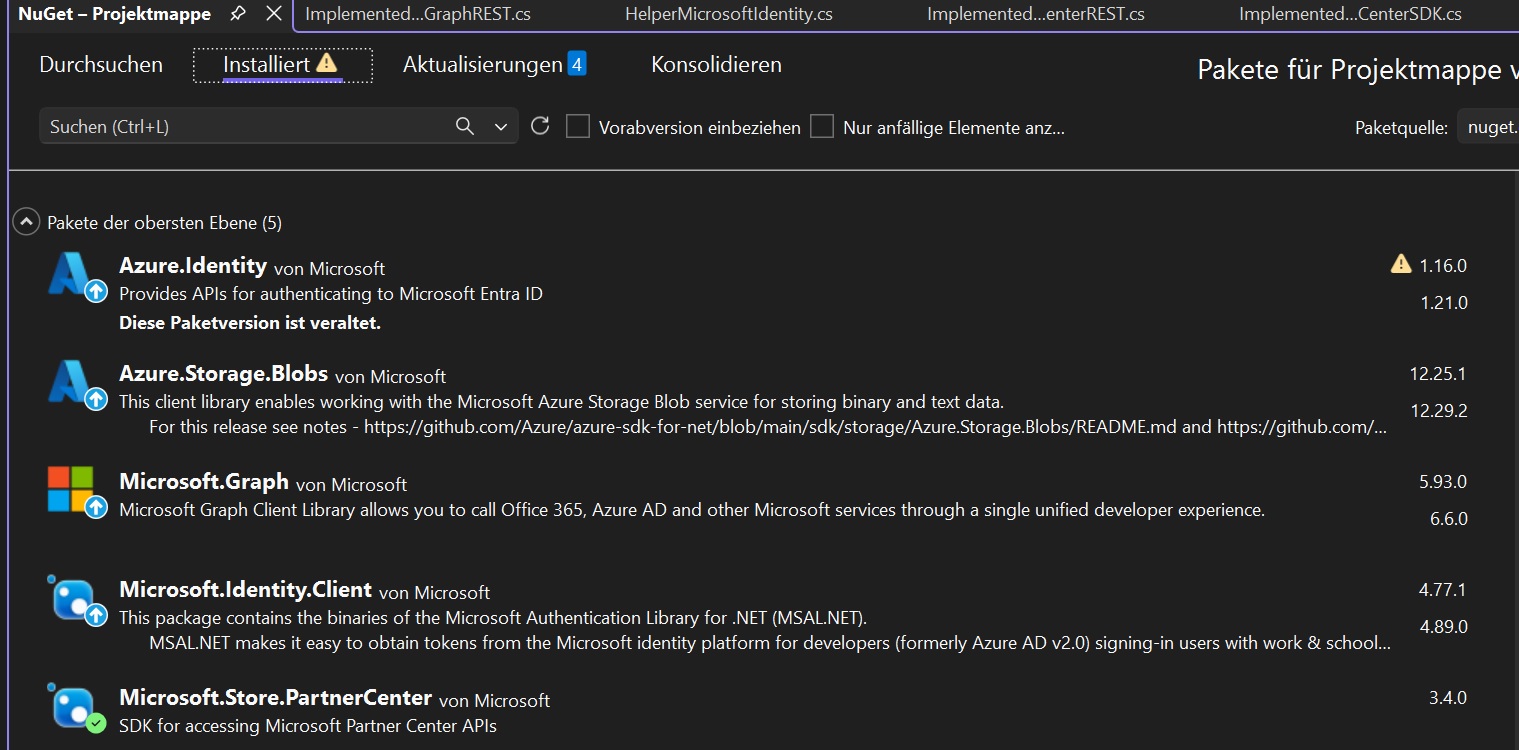The height and width of the screenshot is (750, 1519).
Task: Click available version 1.21.0
Action: point(1444,302)
